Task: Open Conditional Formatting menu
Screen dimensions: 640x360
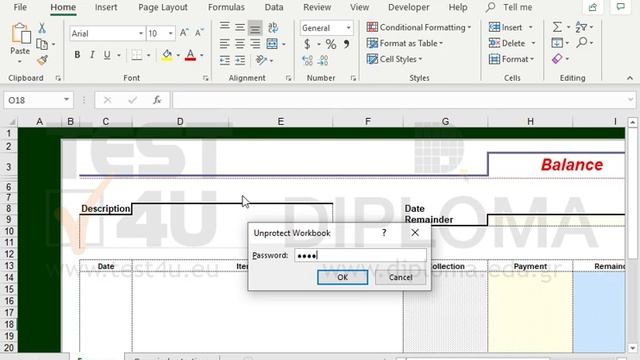Action: click(419, 27)
